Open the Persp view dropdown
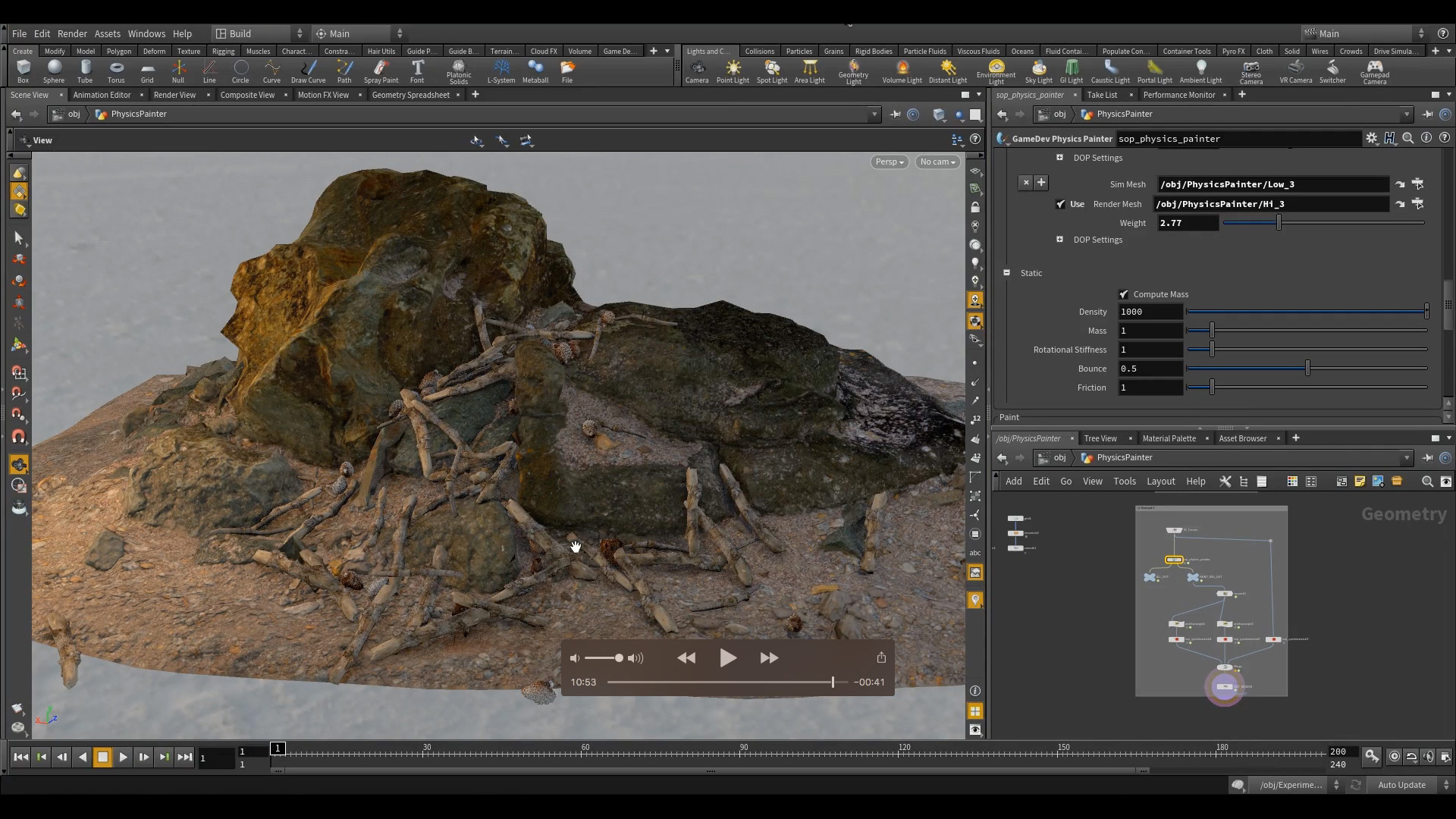The image size is (1456, 819). pyautogui.click(x=889, y=162)
